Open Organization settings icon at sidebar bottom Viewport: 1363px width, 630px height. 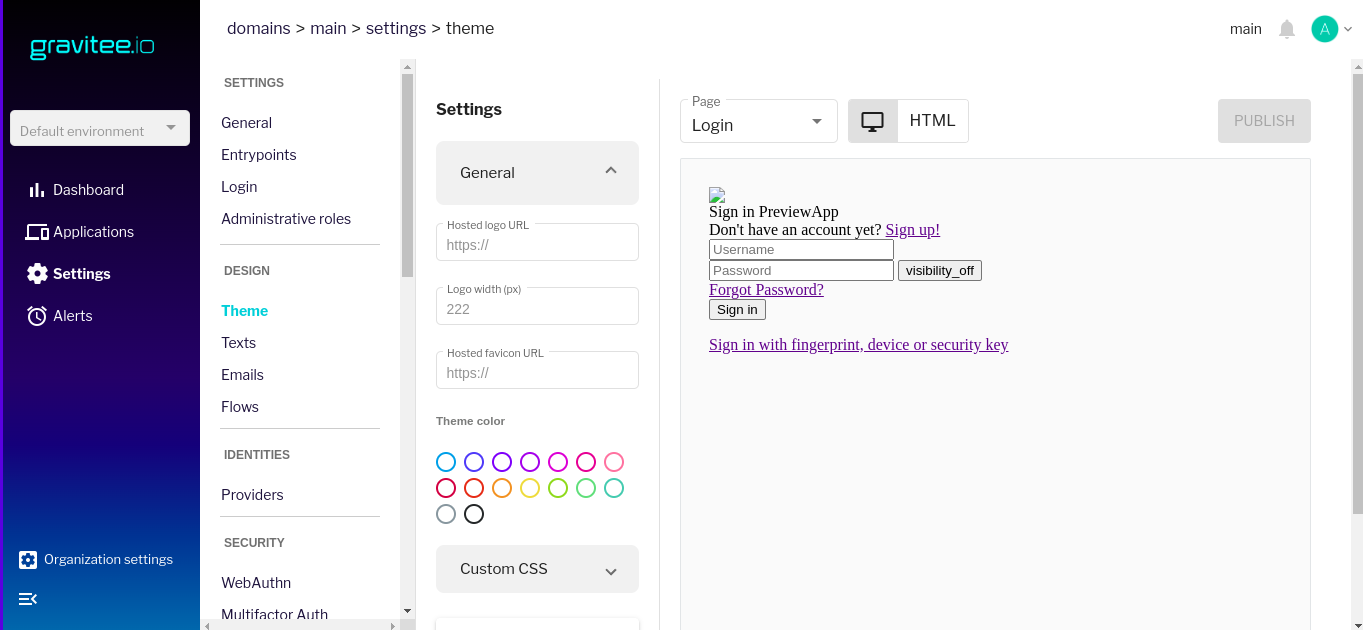(x=27, y=559)
